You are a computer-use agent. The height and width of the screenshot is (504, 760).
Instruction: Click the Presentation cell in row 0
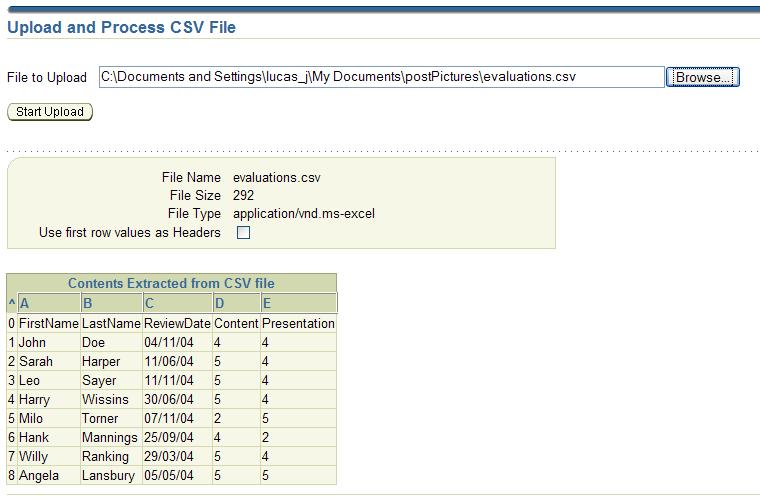(x=298, y=324)
